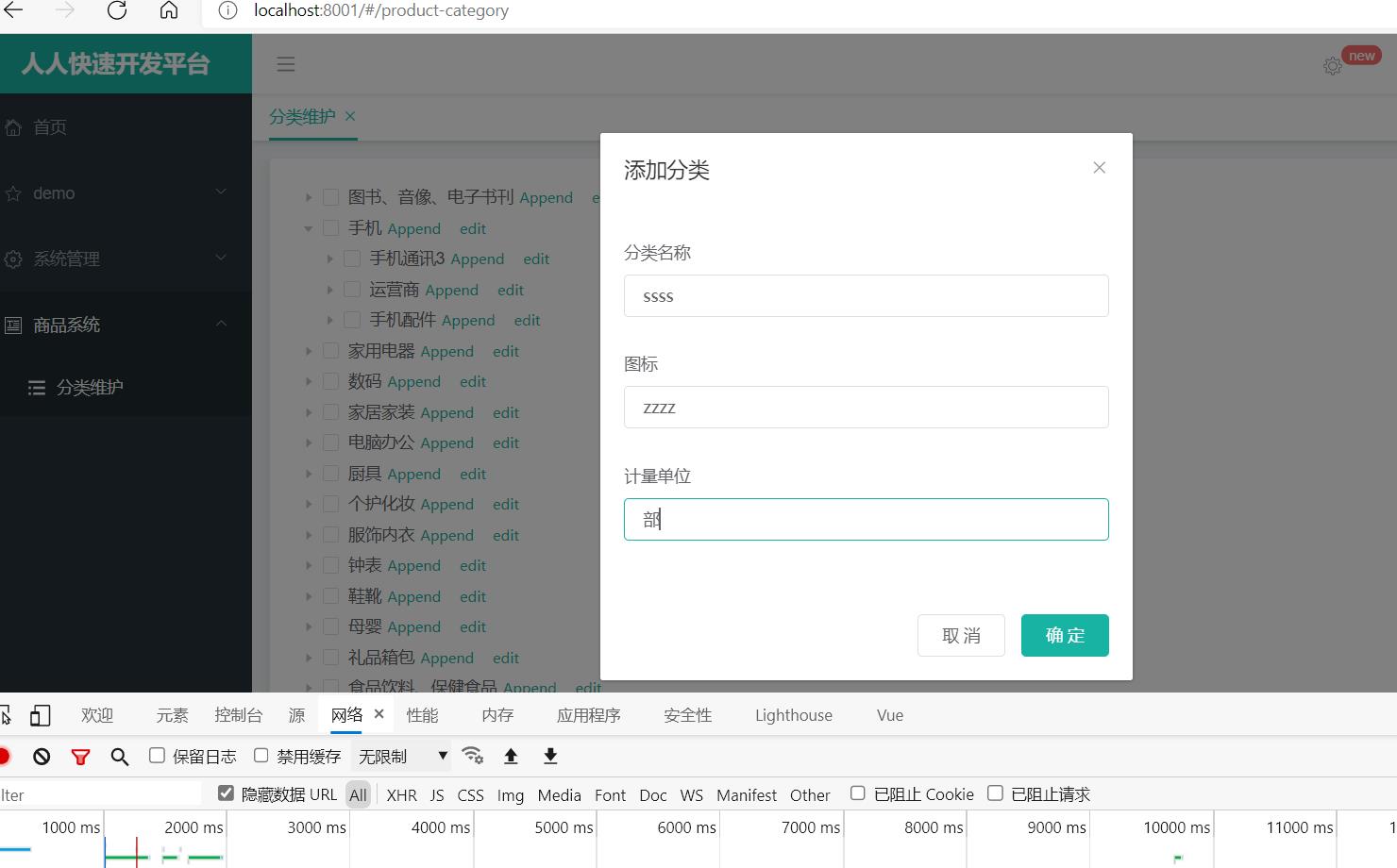Click the 分类名称 input field

867,295
